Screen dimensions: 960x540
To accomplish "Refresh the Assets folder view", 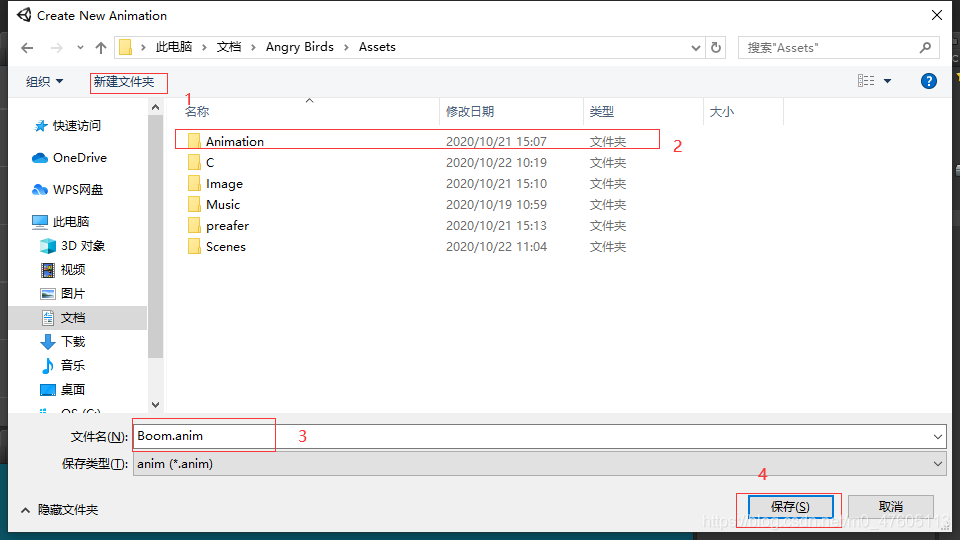I will (x=716, y=48).
